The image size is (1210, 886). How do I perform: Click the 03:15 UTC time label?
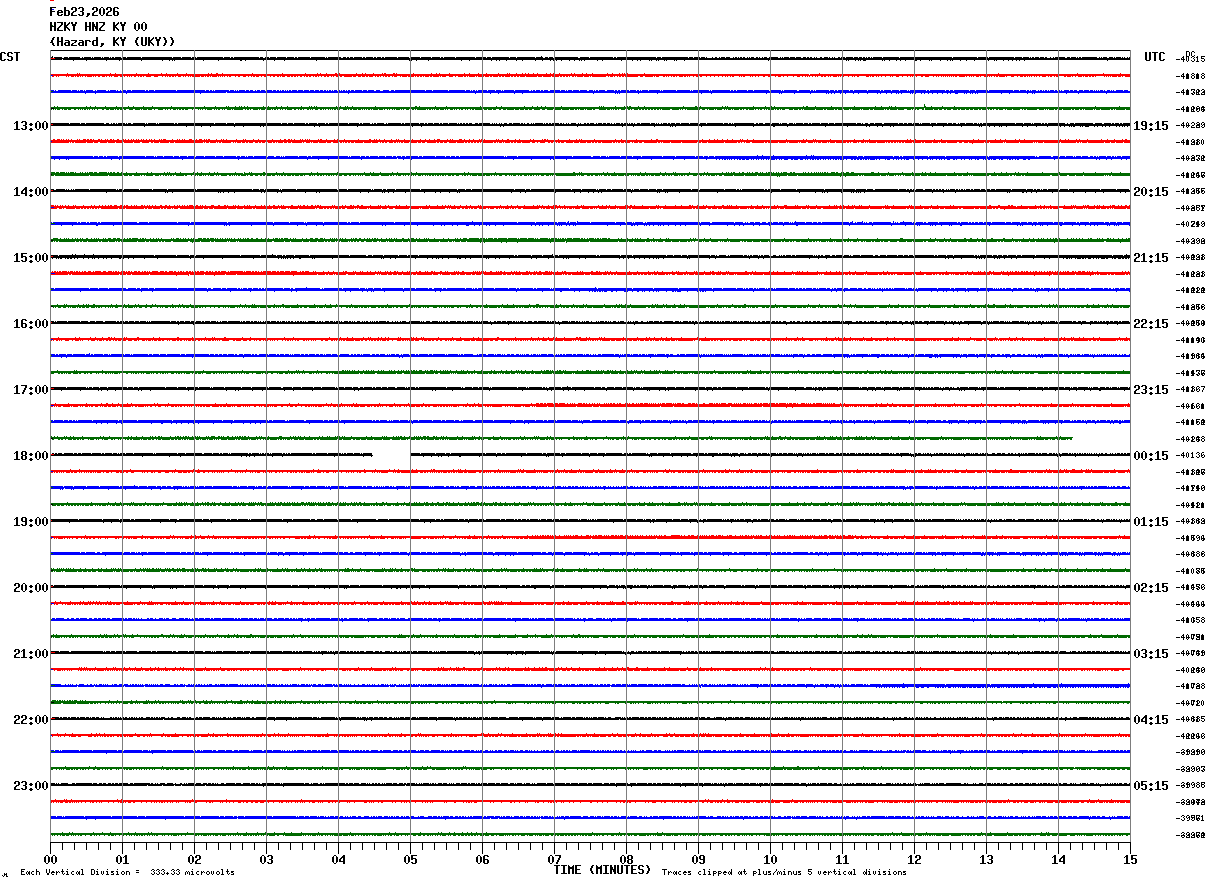pyautogui.click(x=1150, y=654)
